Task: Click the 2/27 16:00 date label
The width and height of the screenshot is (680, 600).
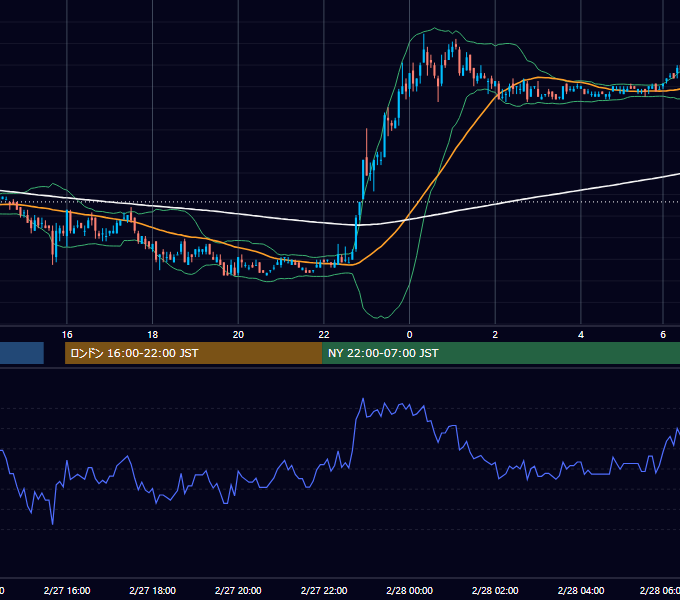Action: (x=67, y=590)
